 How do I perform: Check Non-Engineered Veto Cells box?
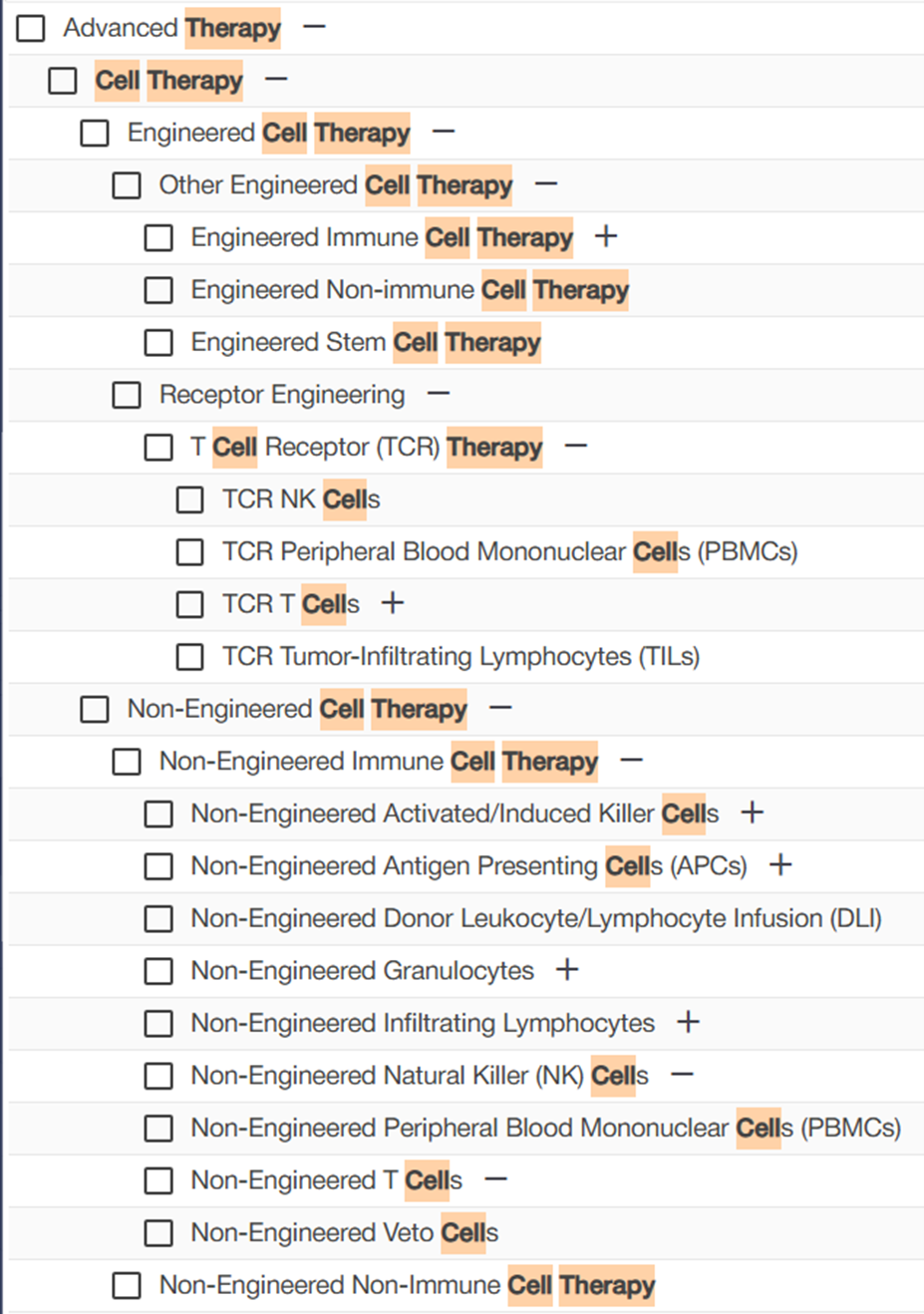(158, 1233)
